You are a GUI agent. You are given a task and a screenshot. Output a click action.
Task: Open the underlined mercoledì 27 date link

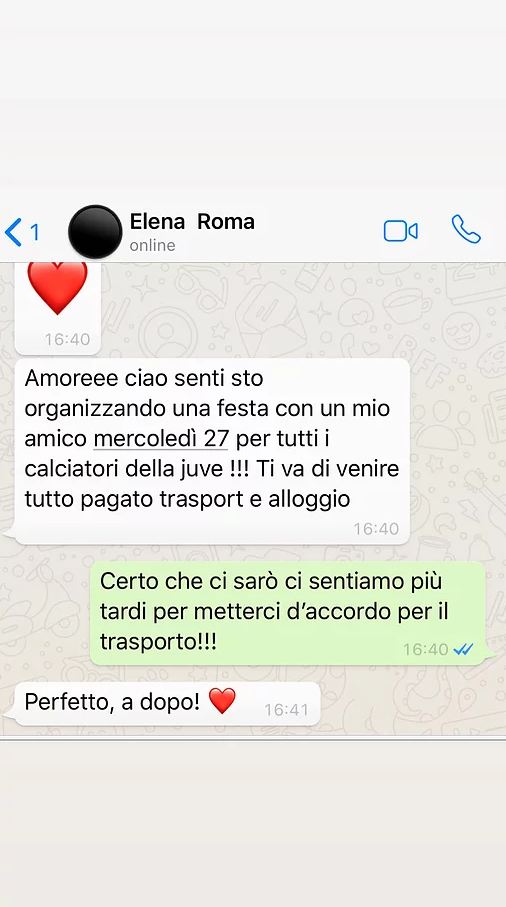[x=161, y=438]
